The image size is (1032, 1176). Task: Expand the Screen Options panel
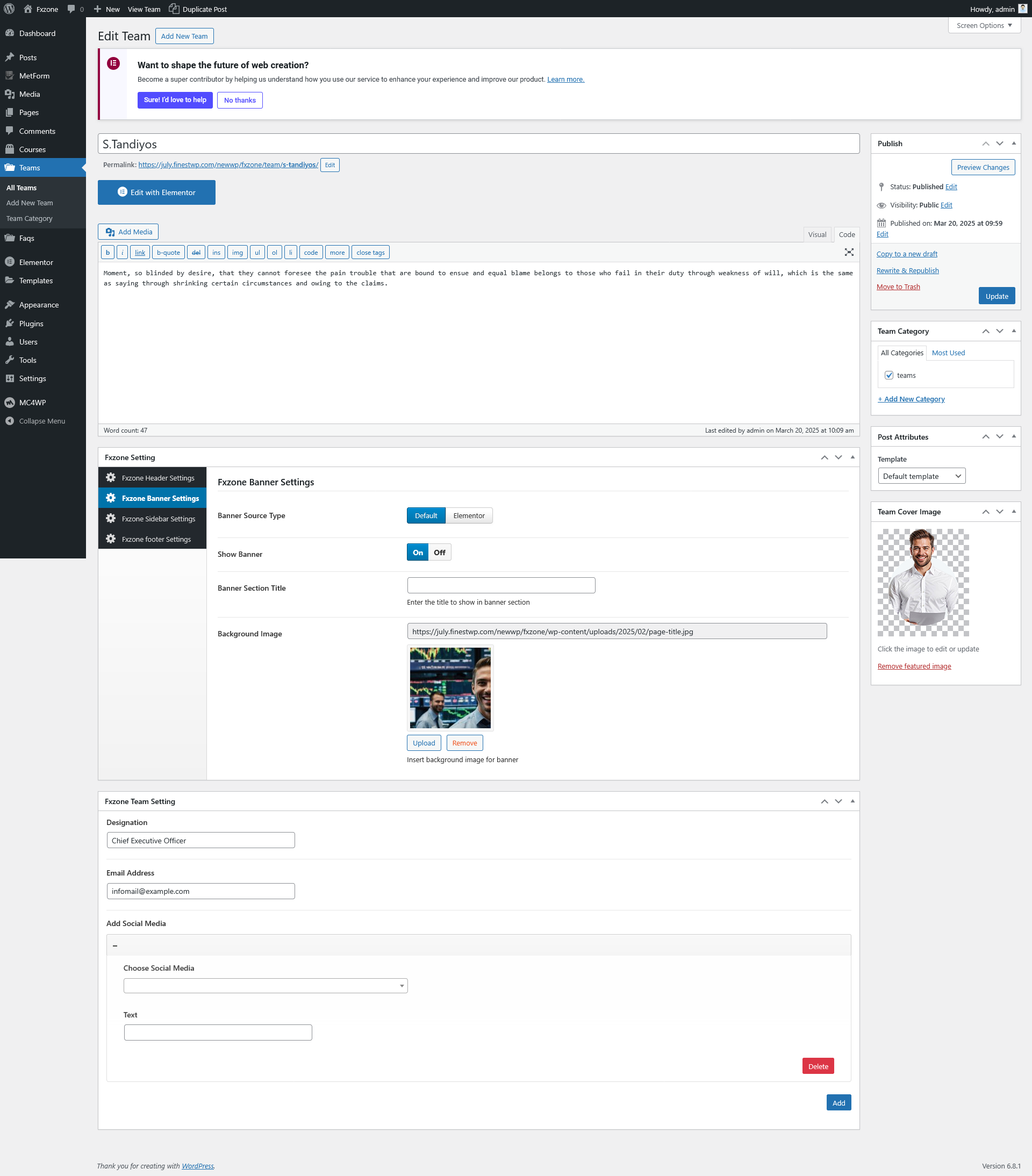(984, 25)
